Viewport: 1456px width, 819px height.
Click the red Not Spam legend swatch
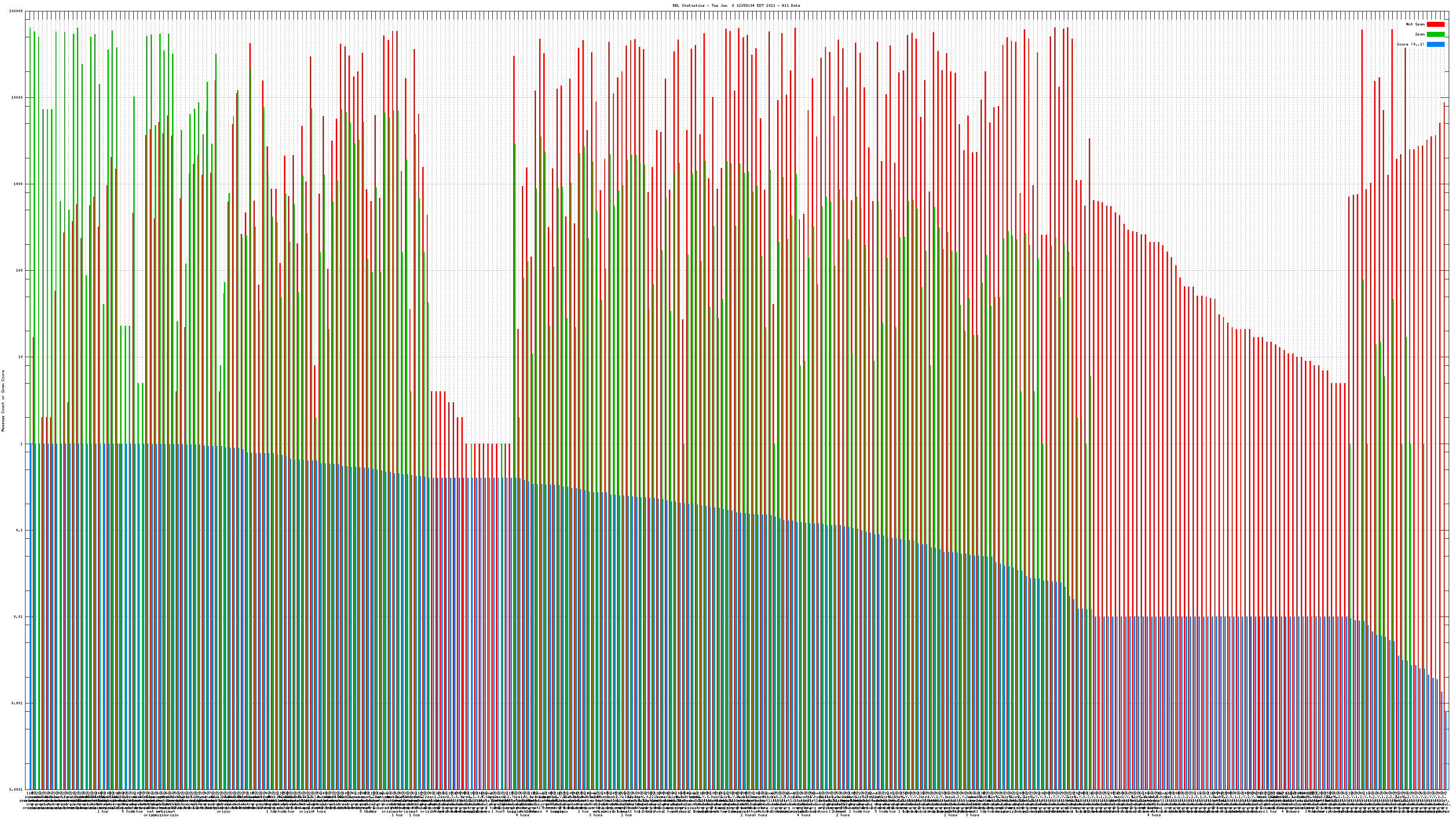[x=1435, y=24]
